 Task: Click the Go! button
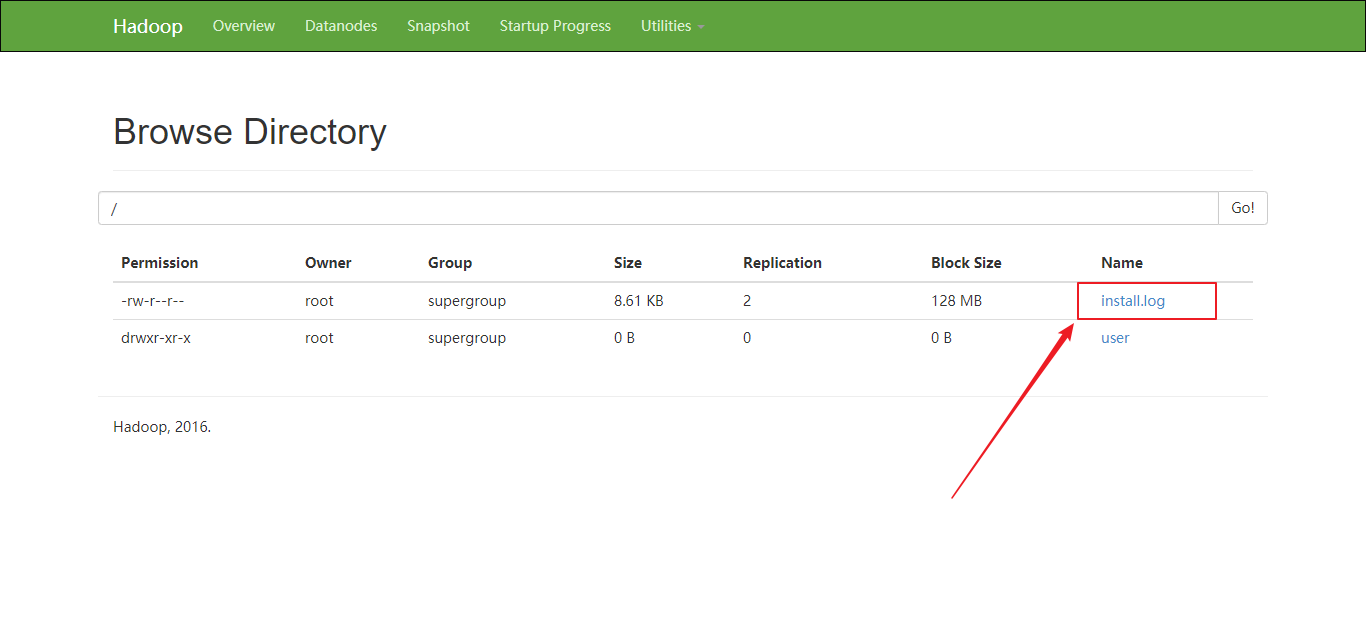(1243, 208)
